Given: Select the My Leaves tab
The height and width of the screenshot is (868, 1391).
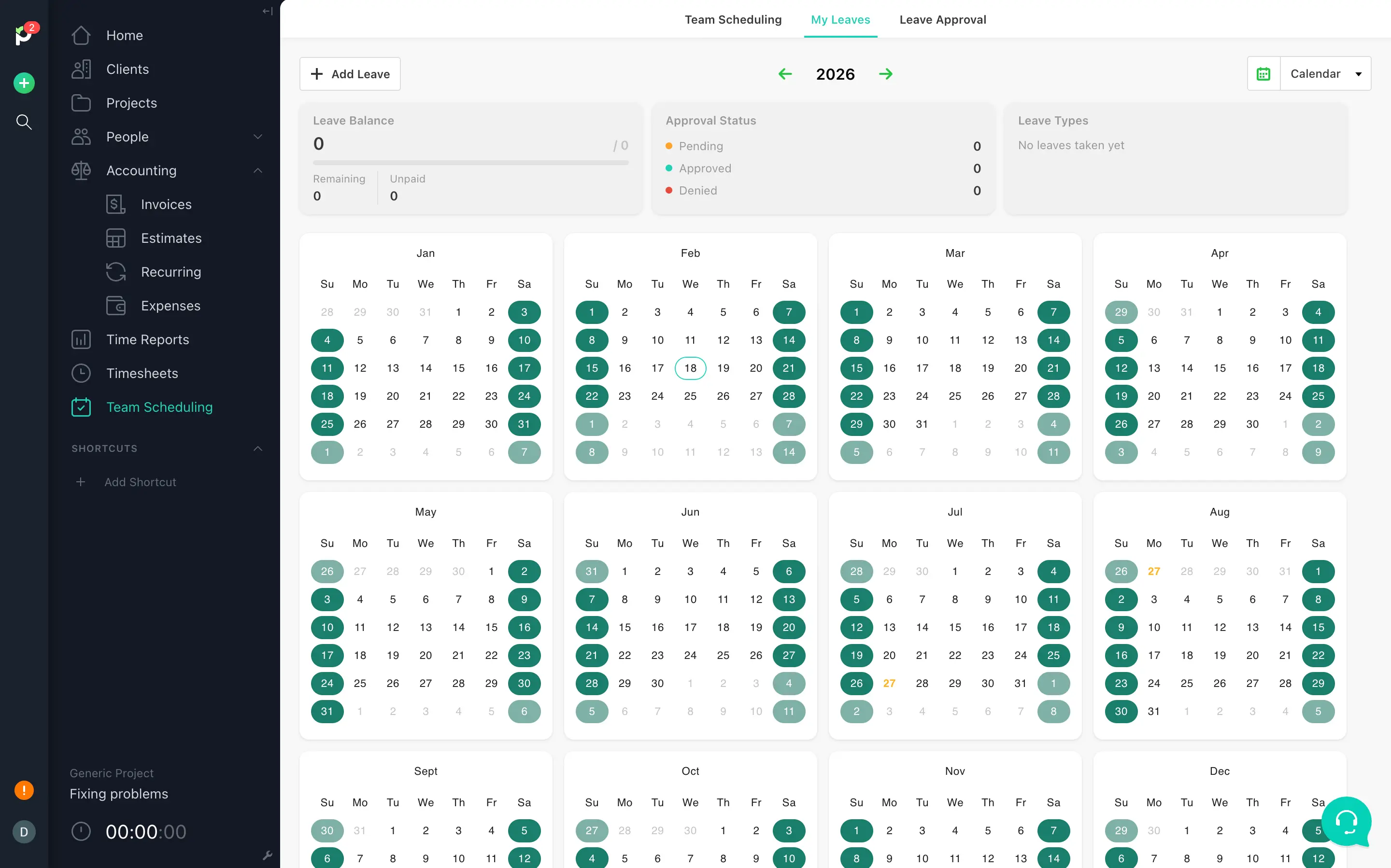Looking at the screenshot, I should click(840, 19).
